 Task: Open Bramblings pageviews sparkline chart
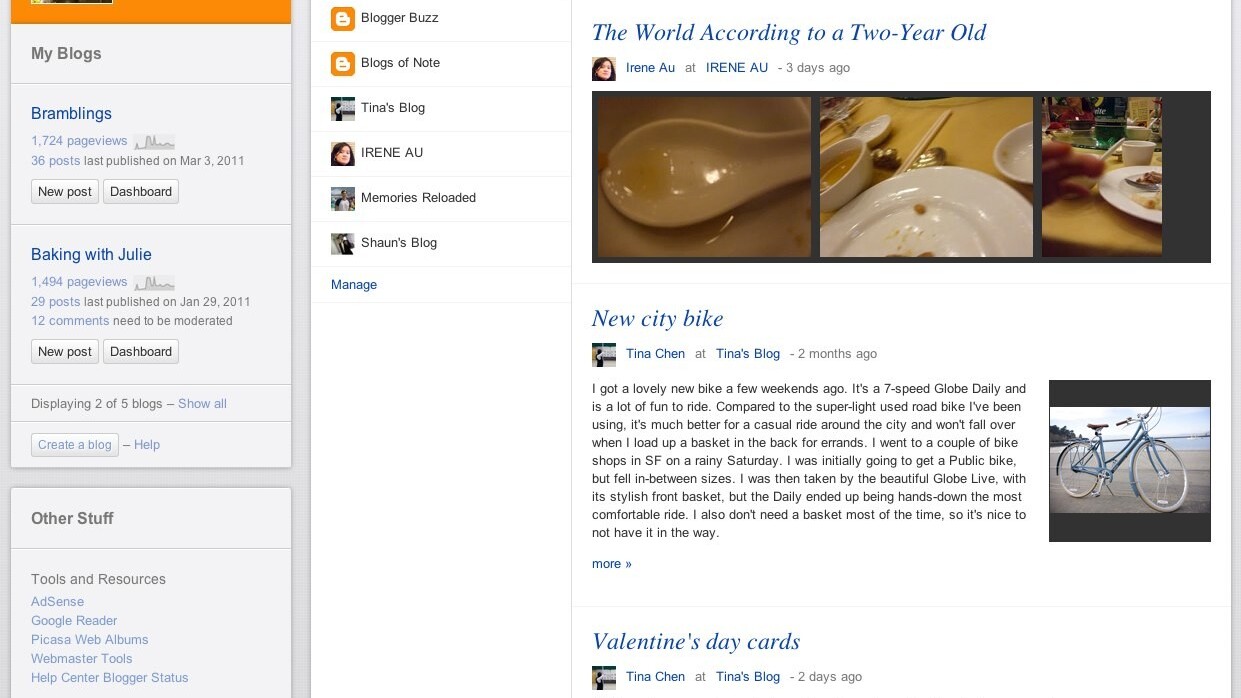point(154,142)
